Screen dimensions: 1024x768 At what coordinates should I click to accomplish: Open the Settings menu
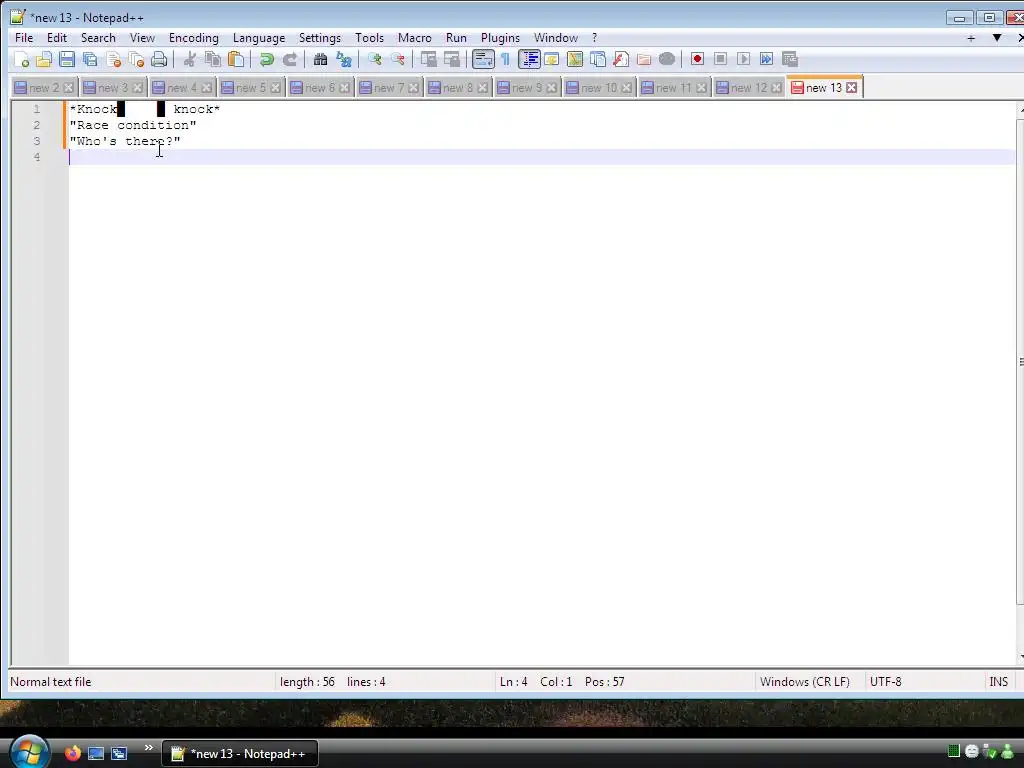(319, 38)
